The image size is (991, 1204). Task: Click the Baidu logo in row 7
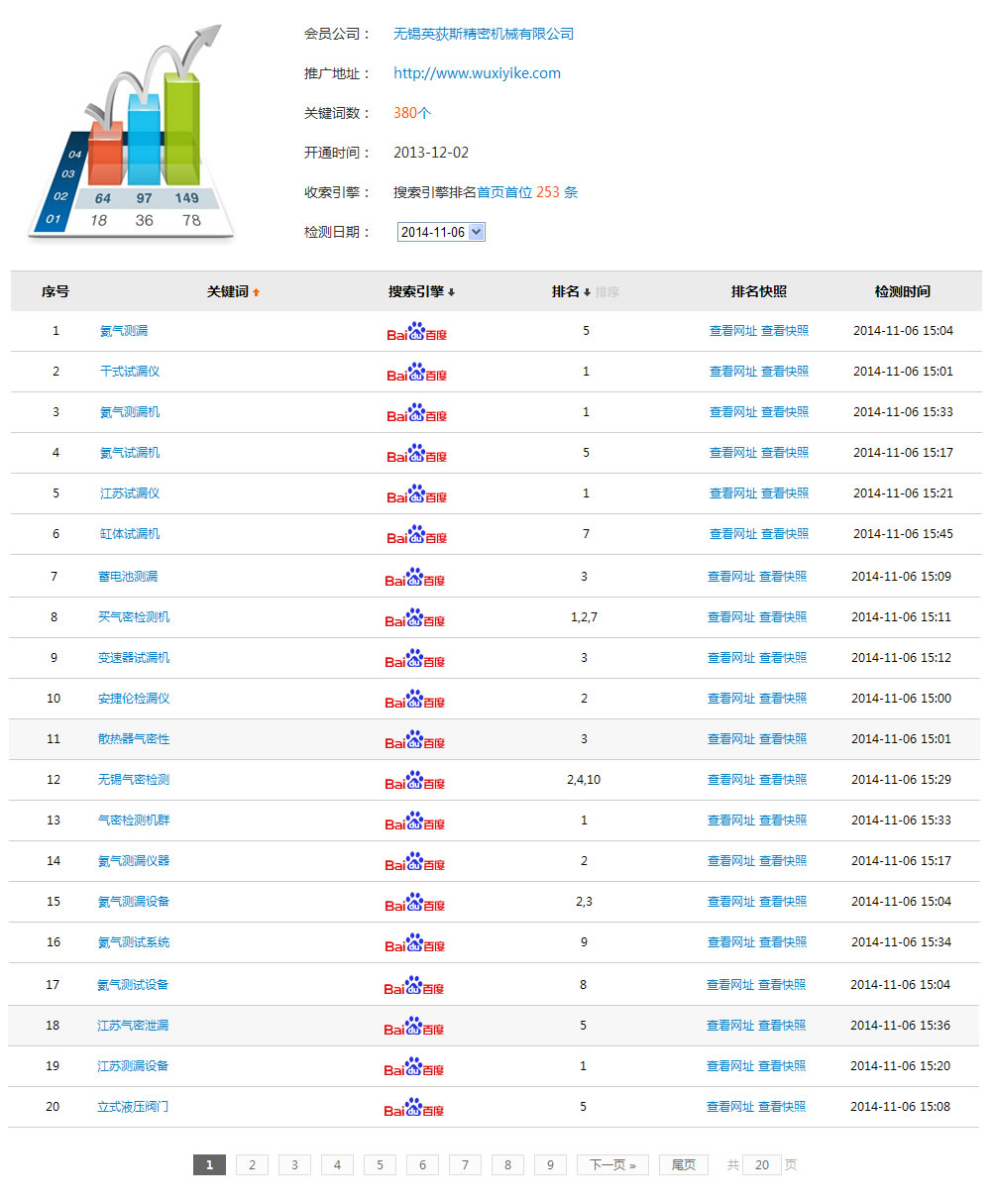coord(414,577)
